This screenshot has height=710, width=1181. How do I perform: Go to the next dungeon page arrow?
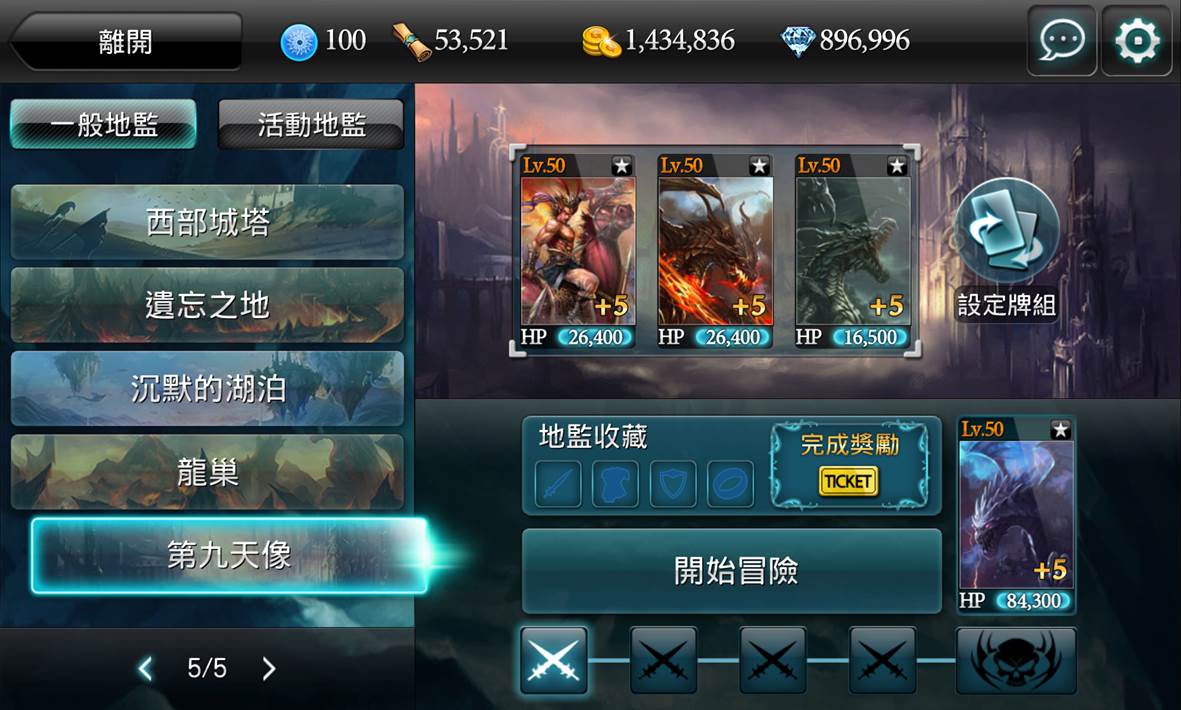coord(269,668)
